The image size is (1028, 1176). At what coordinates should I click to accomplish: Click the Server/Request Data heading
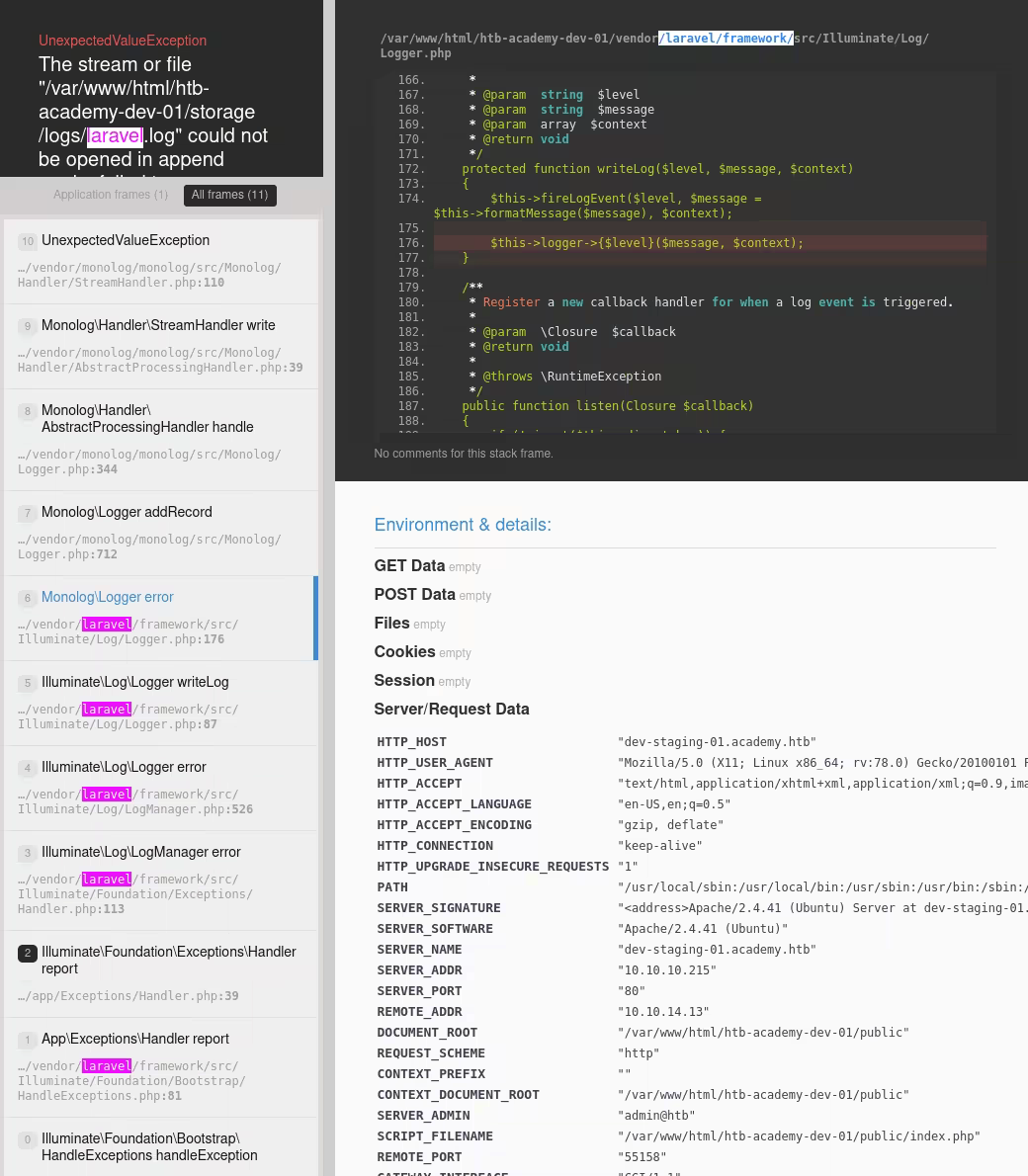click(451, 710)
